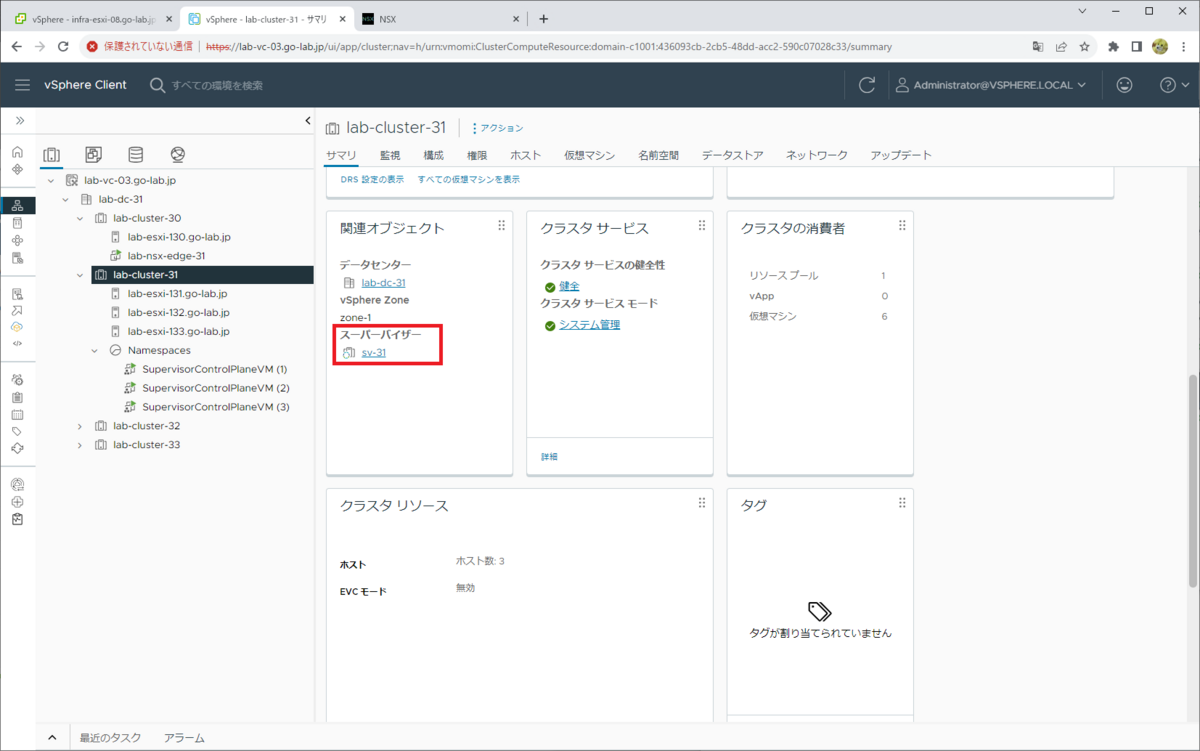
Task: Switch to 仮想マシン tab
Action: tap(590, 155)
